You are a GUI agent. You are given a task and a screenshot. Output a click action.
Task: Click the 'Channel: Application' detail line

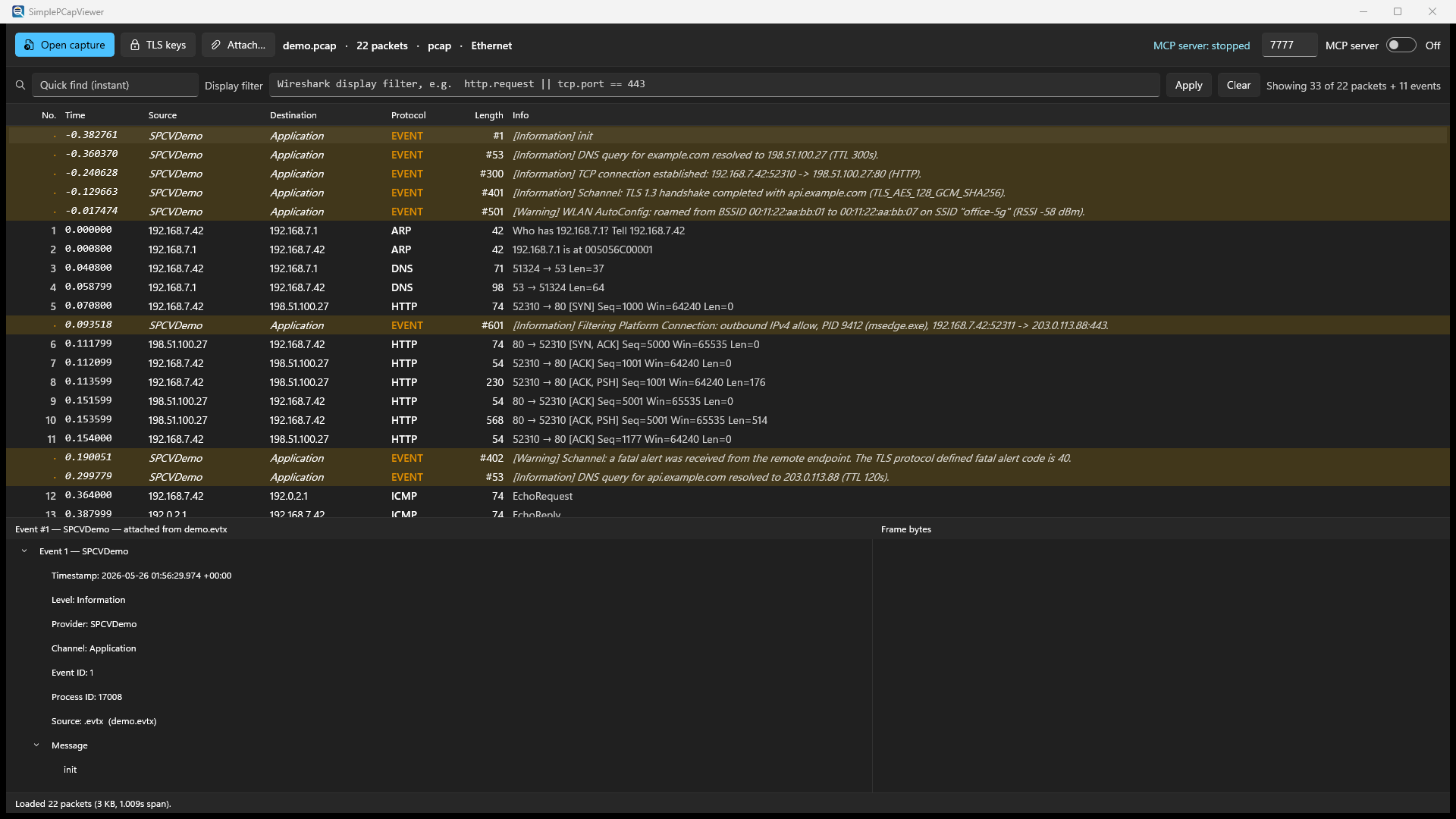(x=93, y=648)
